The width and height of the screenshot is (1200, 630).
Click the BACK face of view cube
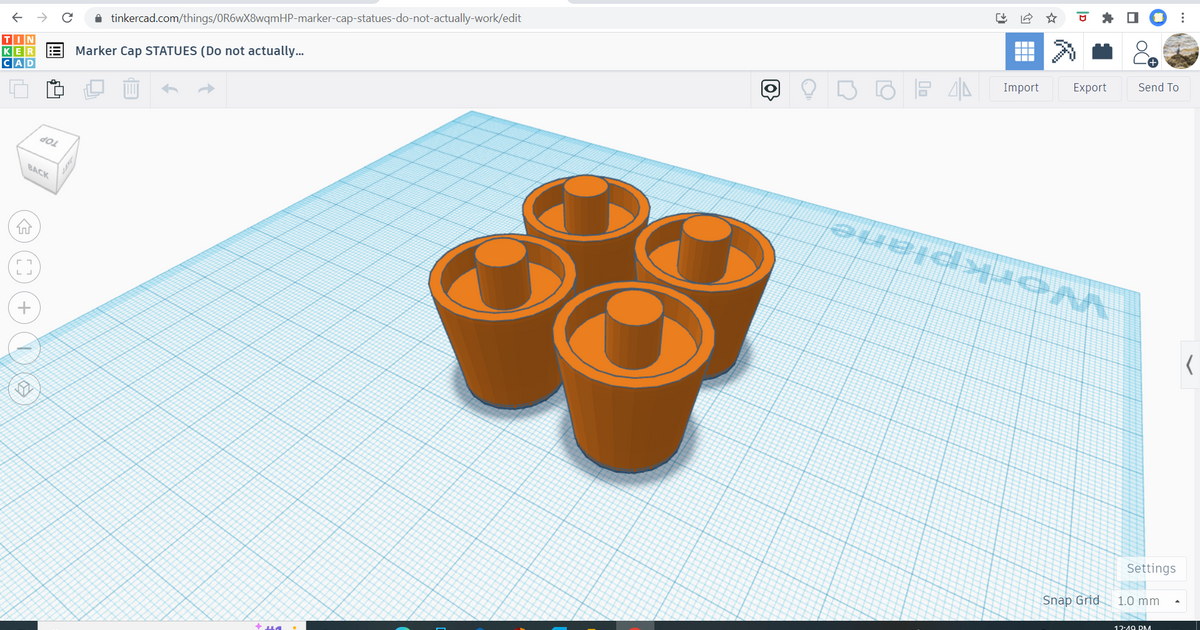[38, 173]
